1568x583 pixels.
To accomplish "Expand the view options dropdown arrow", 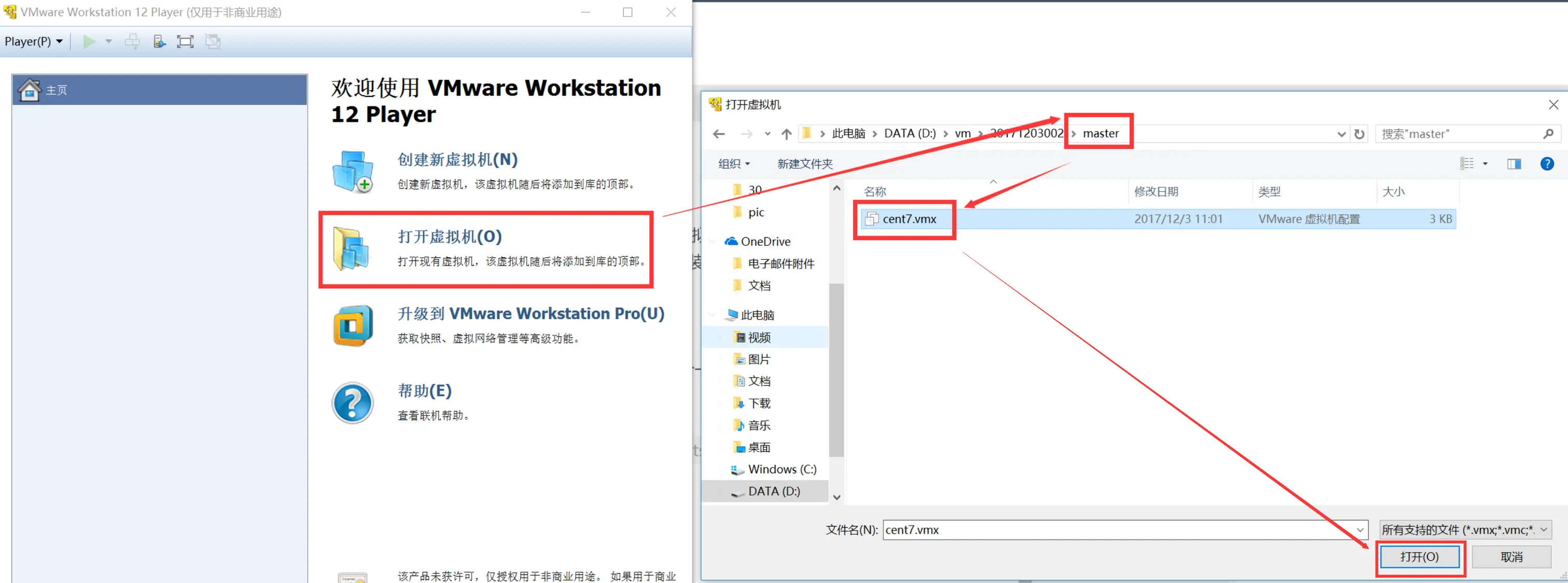I will pyautogui.click(x=1485, y=164).
